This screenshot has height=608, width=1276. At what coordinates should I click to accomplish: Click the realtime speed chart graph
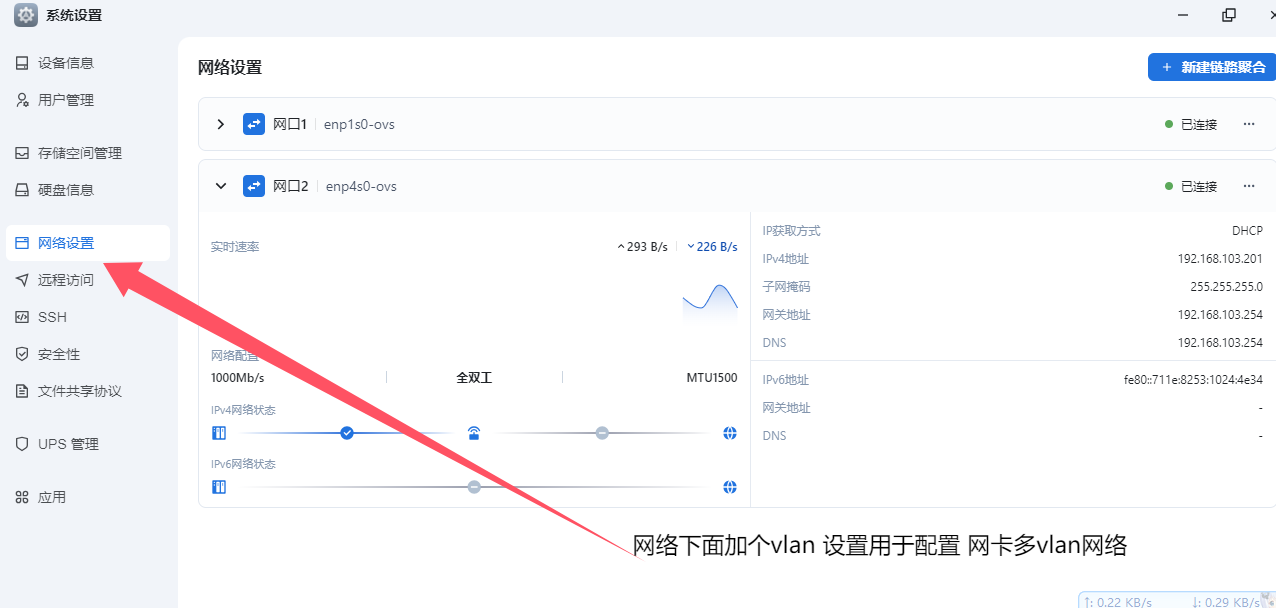pyautogui.click(x=710, y=303)
